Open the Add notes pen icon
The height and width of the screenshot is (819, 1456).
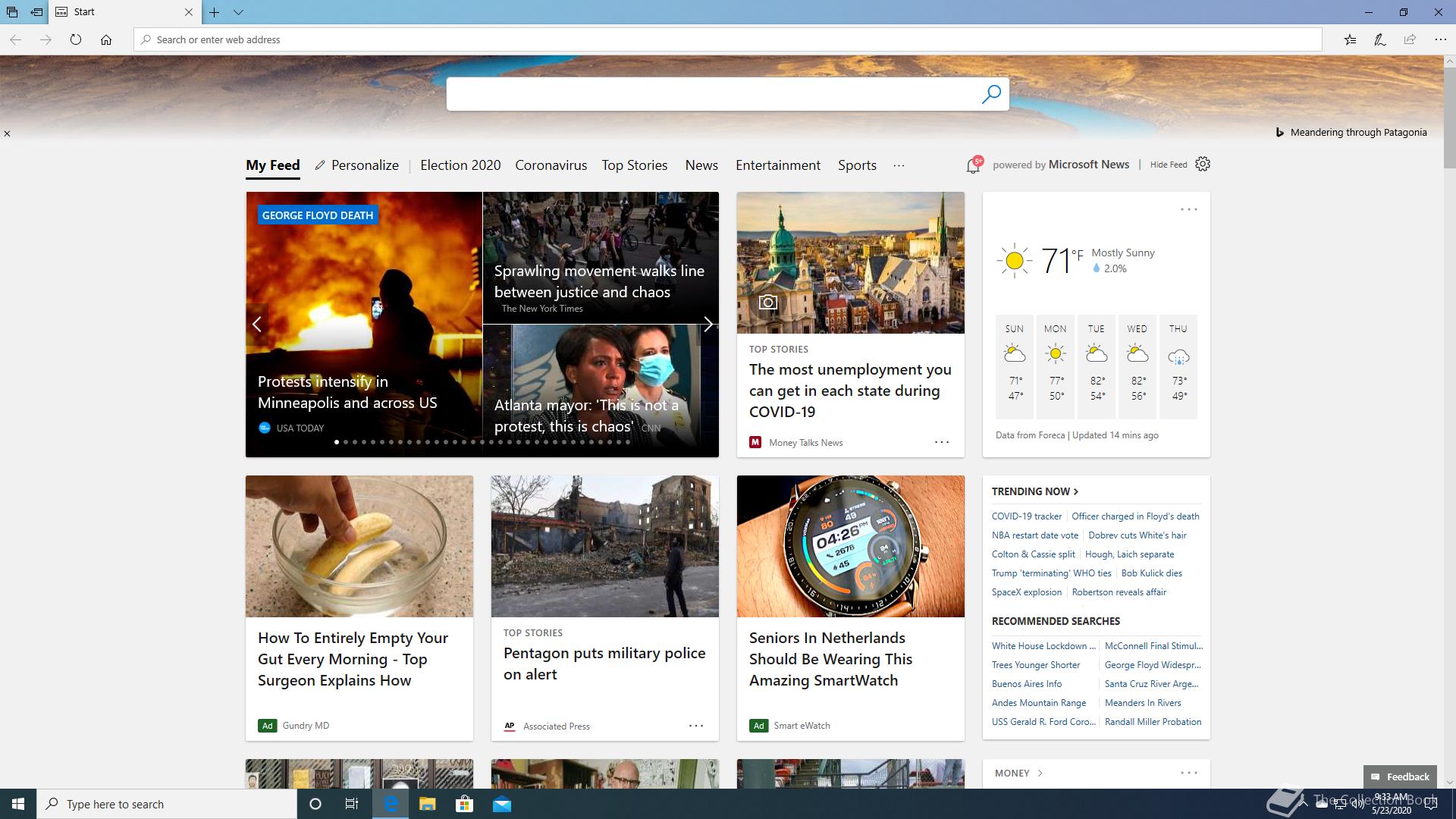[1380, 39]
